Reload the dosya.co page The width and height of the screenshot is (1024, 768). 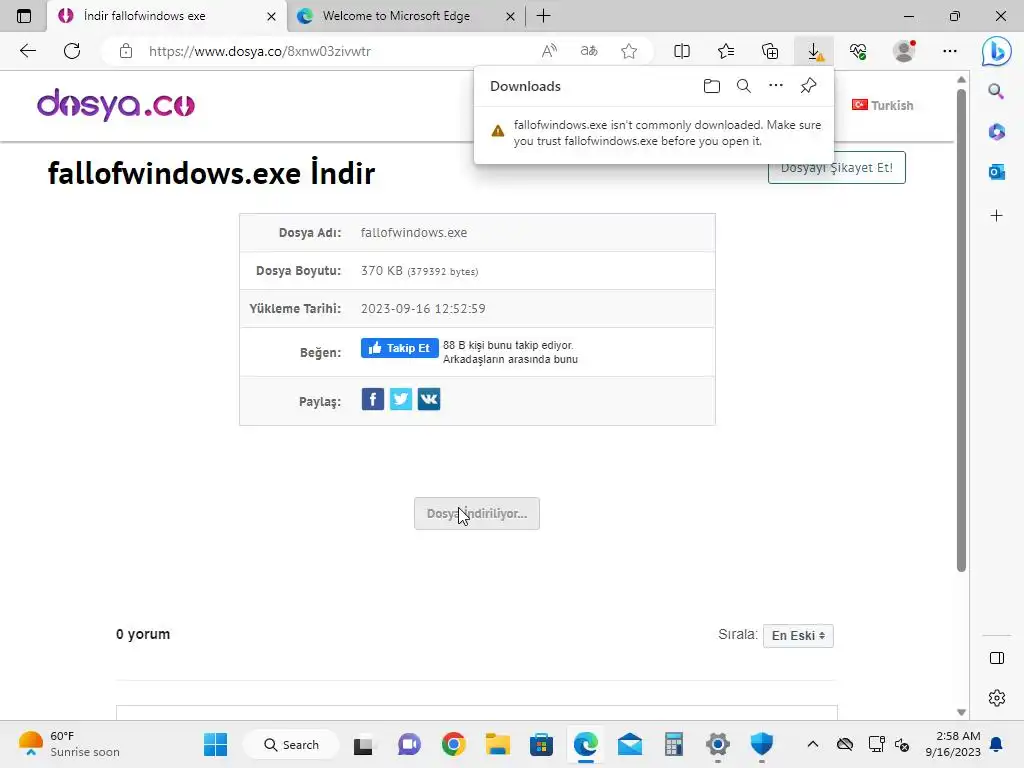(x=72, y=51)
